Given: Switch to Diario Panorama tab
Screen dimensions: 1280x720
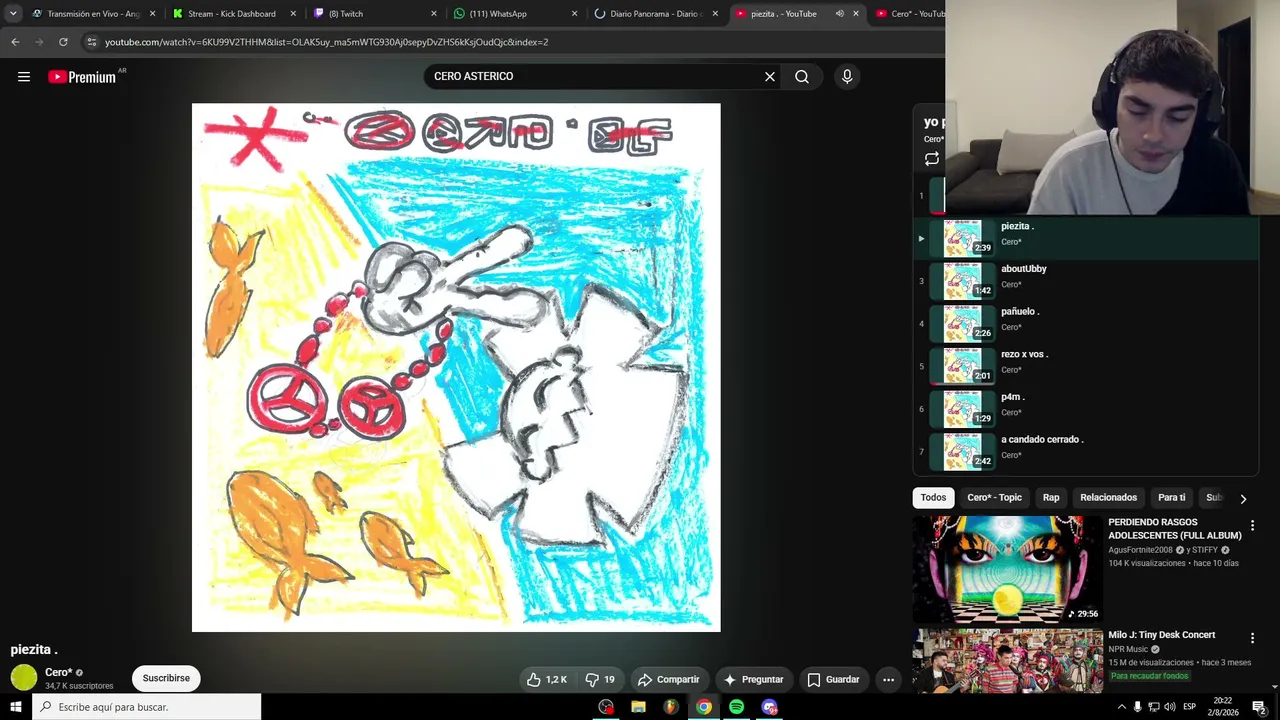Looking at the screenshot, I should (654, 14).
